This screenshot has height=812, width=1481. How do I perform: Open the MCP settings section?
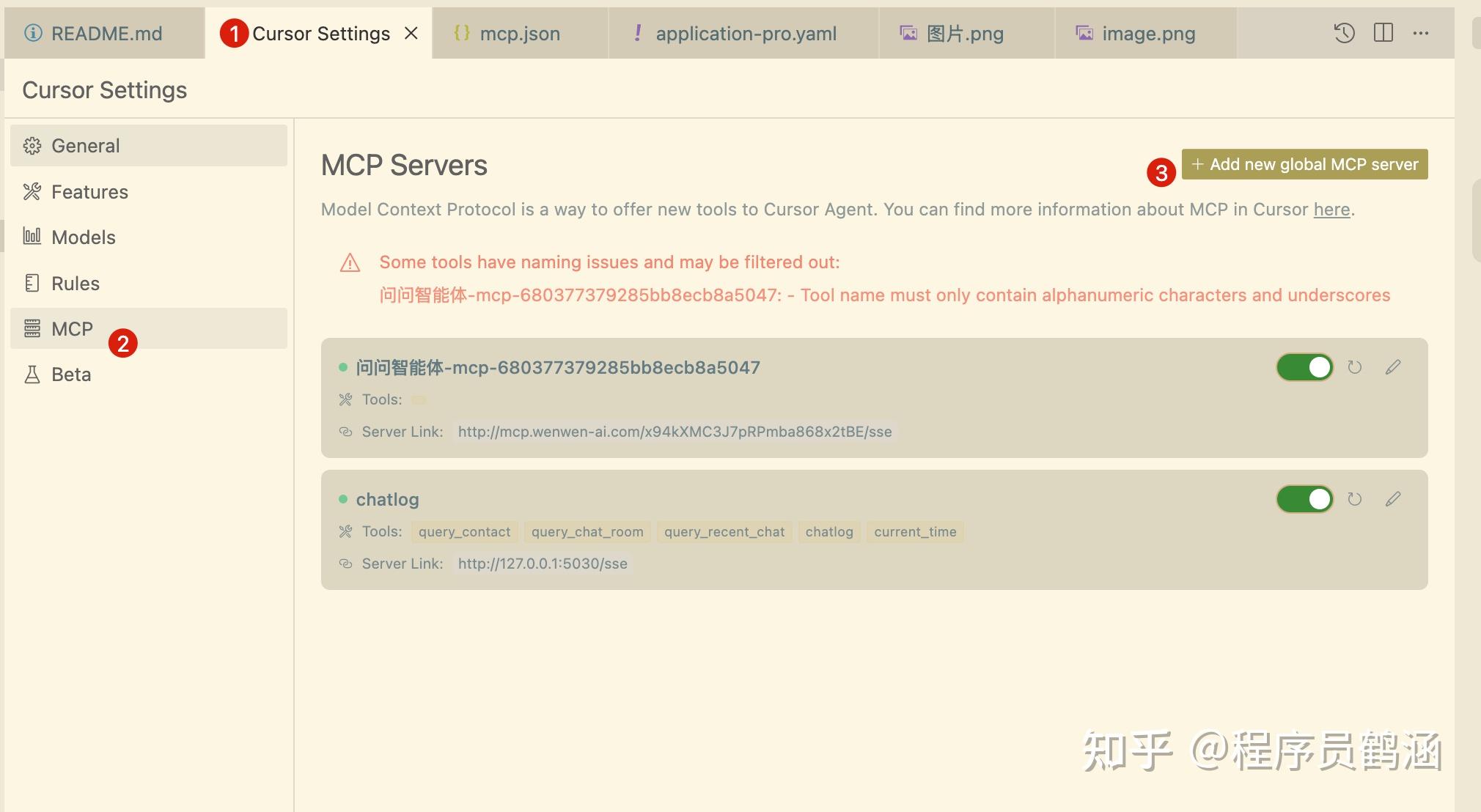point(71,328)
